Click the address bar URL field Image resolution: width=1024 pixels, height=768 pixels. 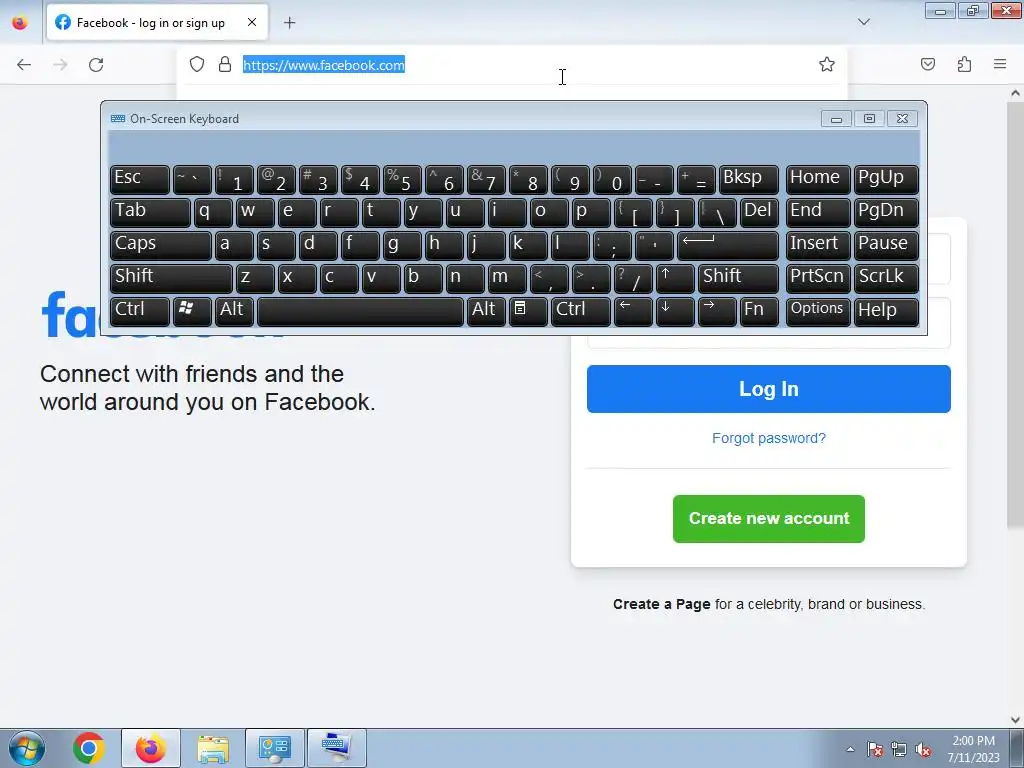coord(513,65)
